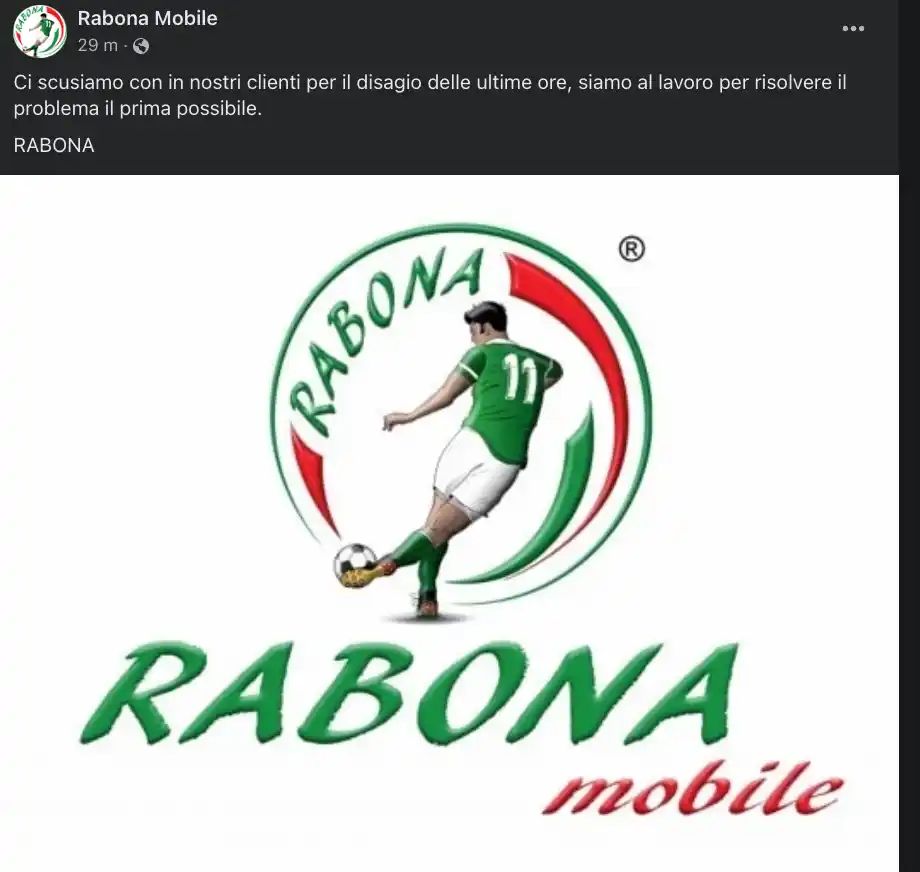920x872 pixels.
Task: Open the Rabona Mobile profile avatar
Action: (x=39, y=31)
